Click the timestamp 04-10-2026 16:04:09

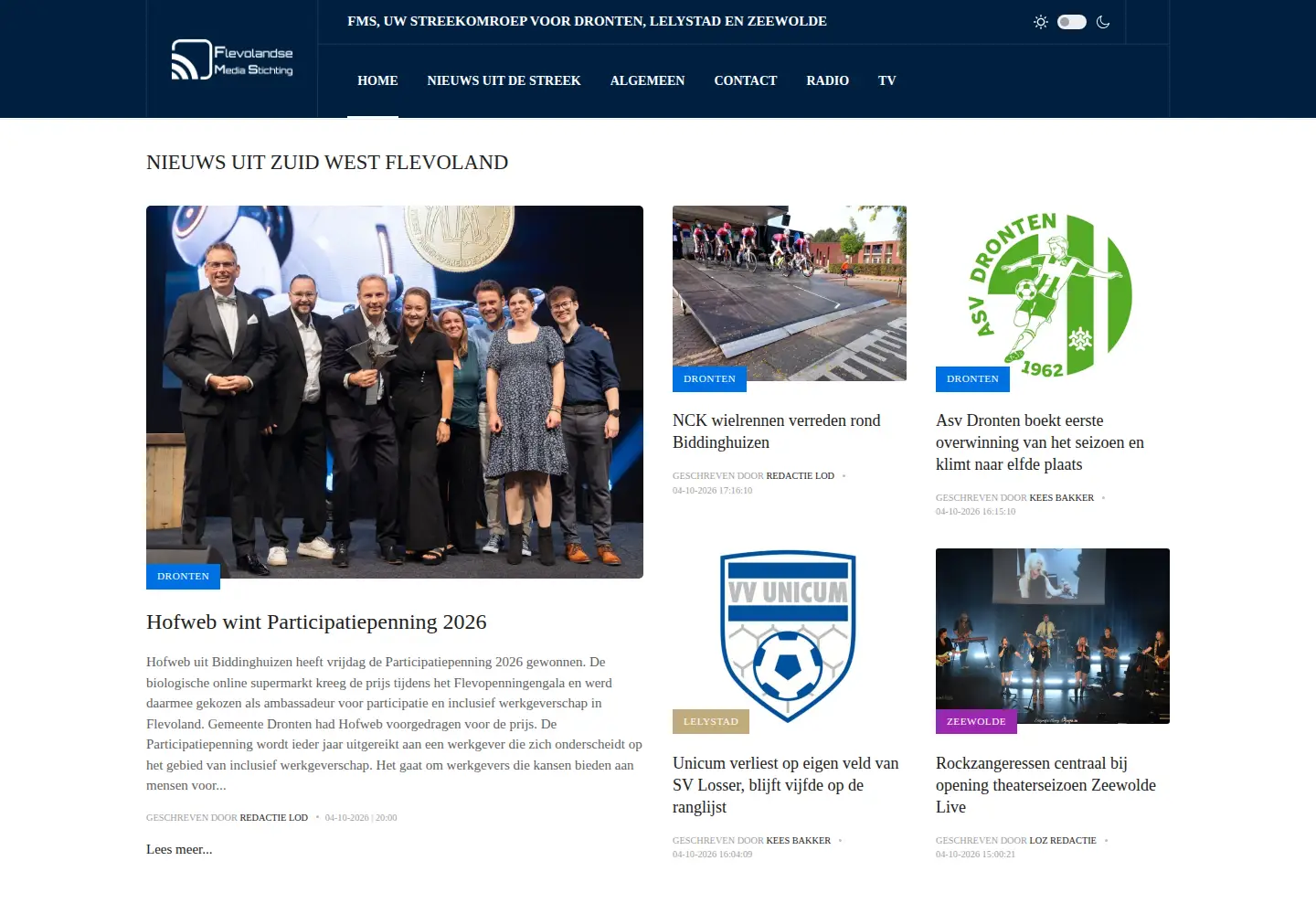coord(712,854)
